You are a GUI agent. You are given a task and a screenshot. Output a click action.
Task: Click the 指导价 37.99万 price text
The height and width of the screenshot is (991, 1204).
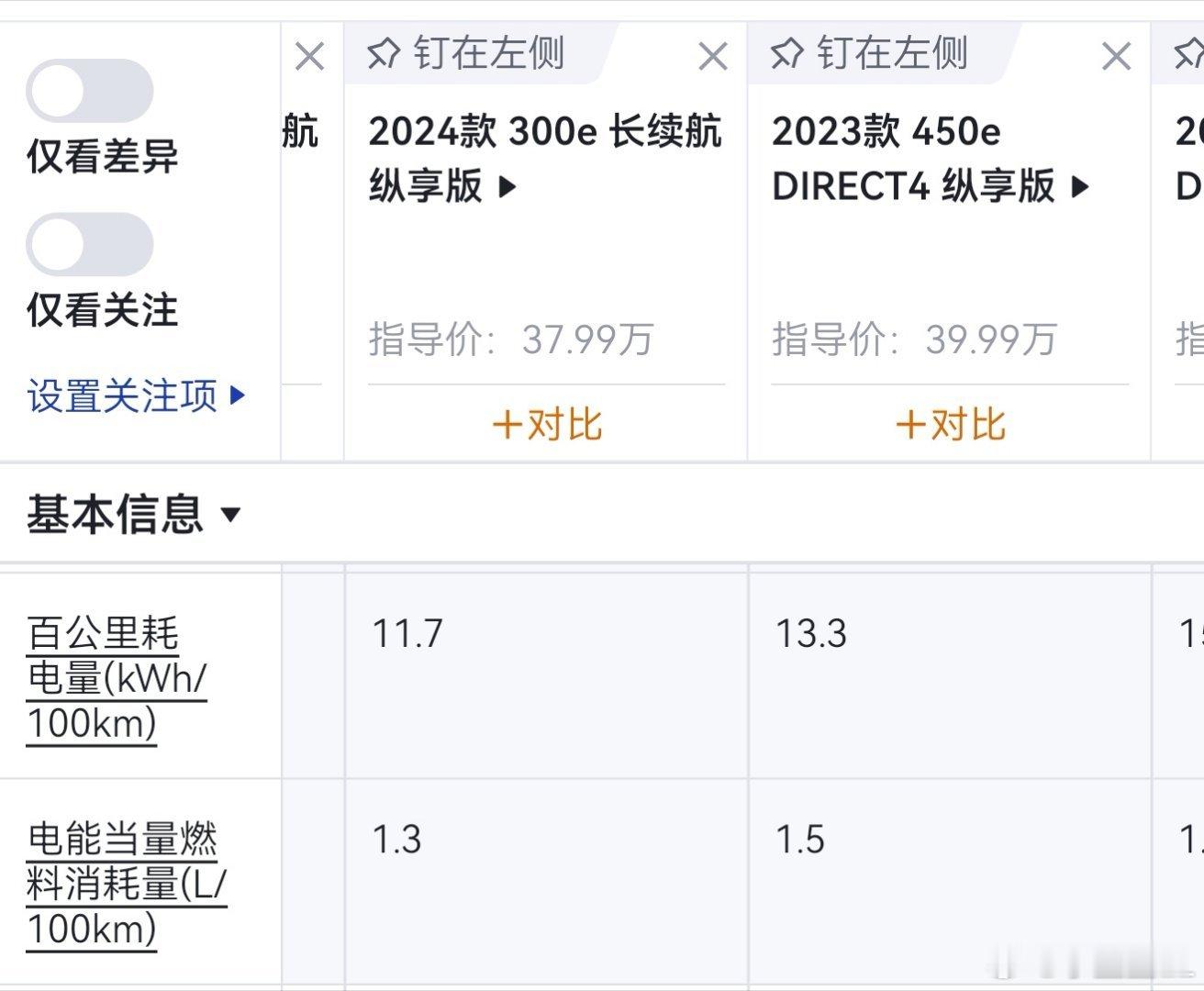point(510,340)
